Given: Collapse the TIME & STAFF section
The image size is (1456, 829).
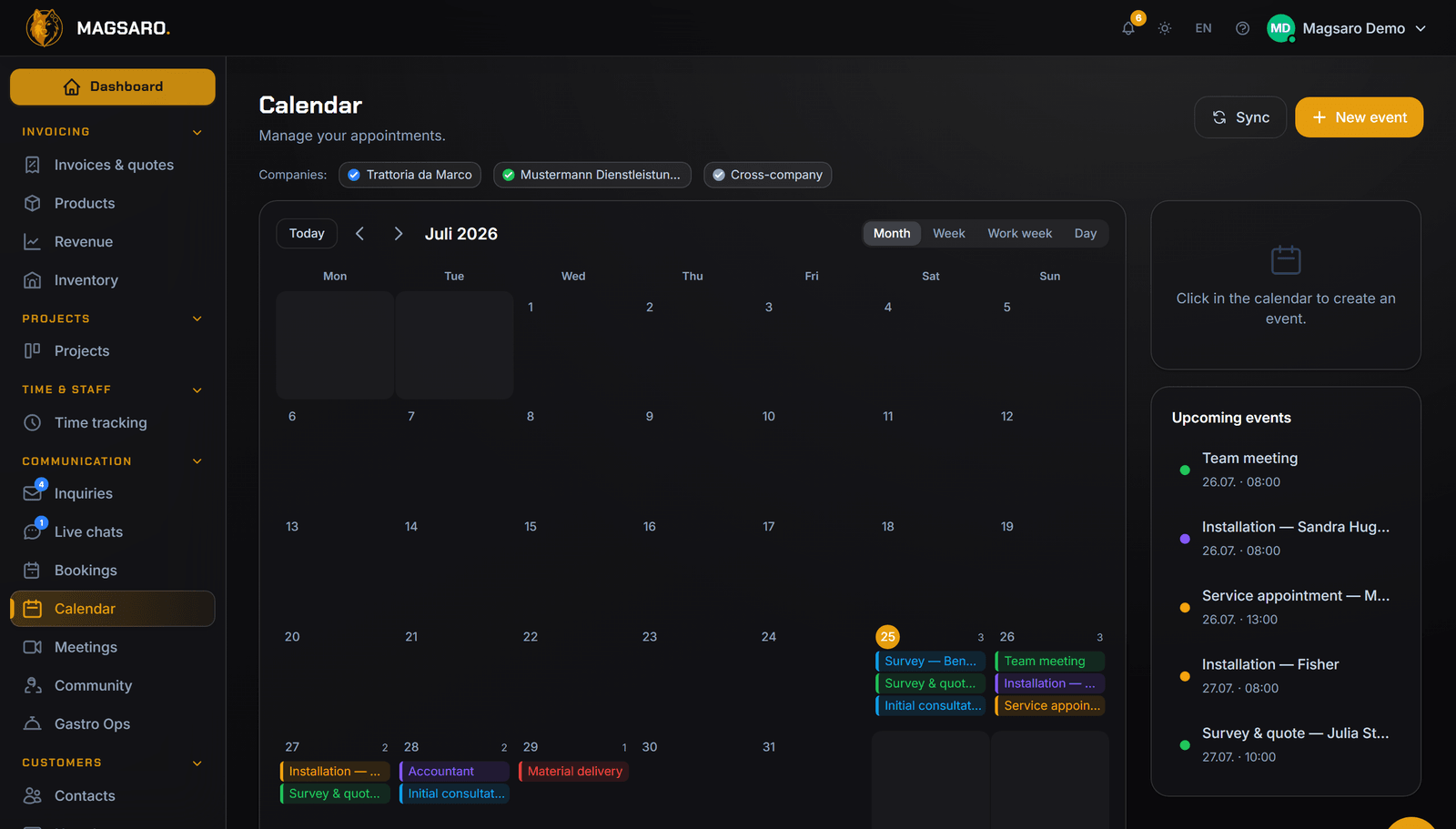Looking at the screenshot, I should coord(197,389).
